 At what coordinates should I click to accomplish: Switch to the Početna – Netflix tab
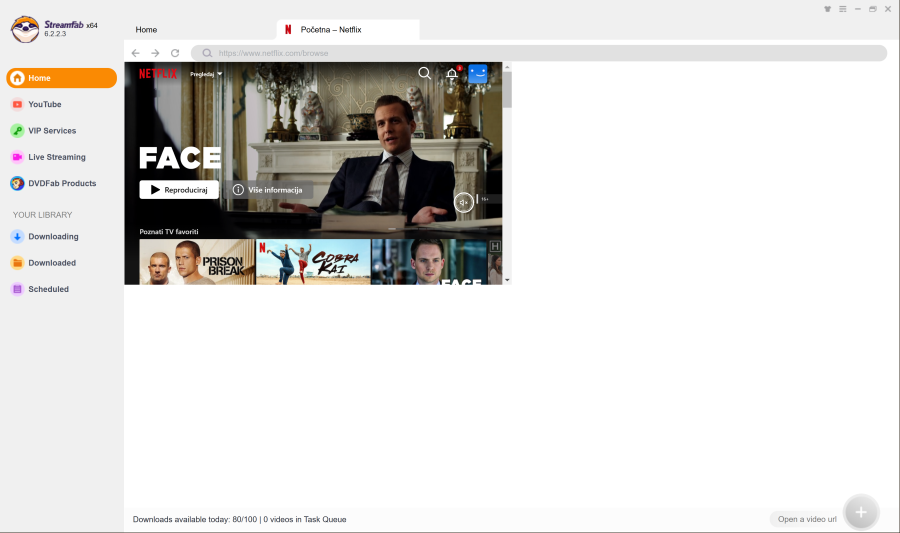point(348,30)
